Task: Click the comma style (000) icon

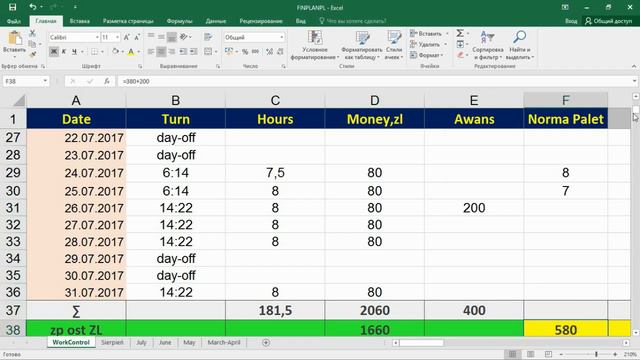Action: tap(256, 52)
